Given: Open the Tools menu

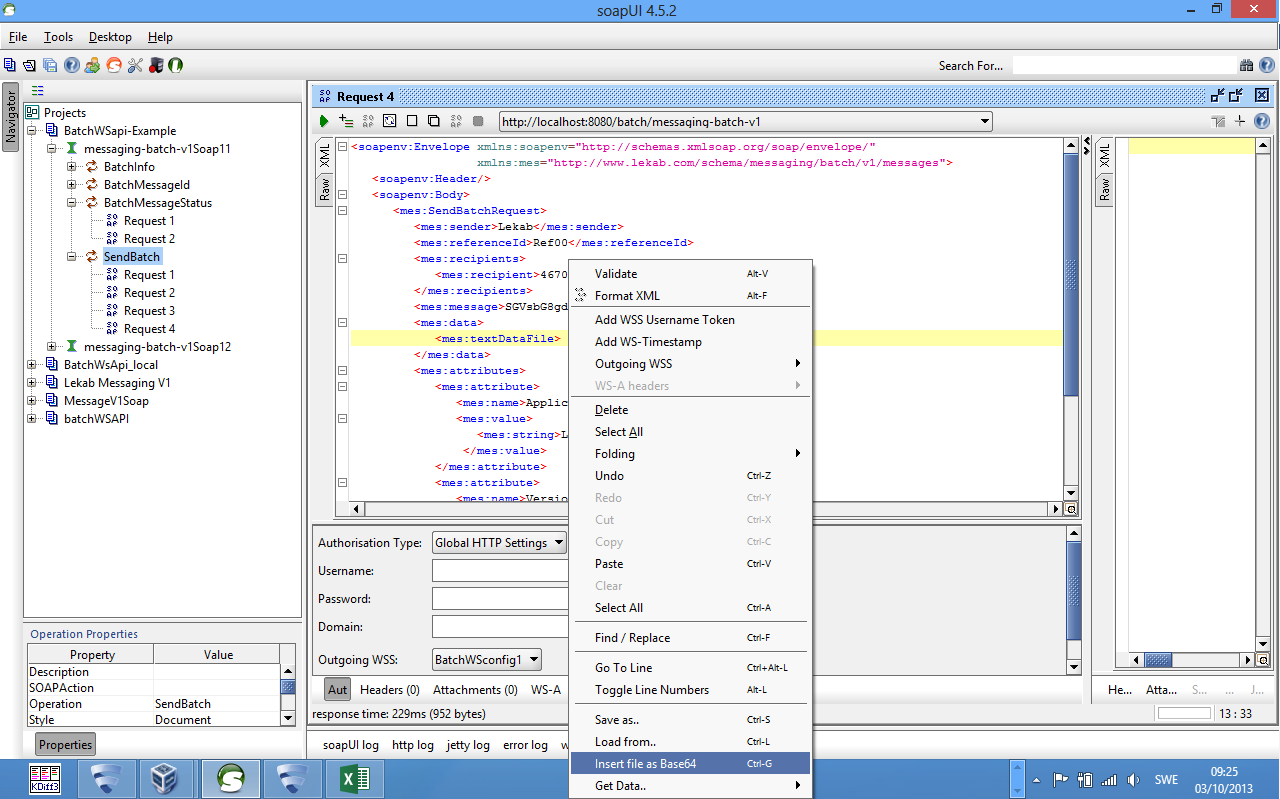Looking at the screenshot, I should (58, 37).
